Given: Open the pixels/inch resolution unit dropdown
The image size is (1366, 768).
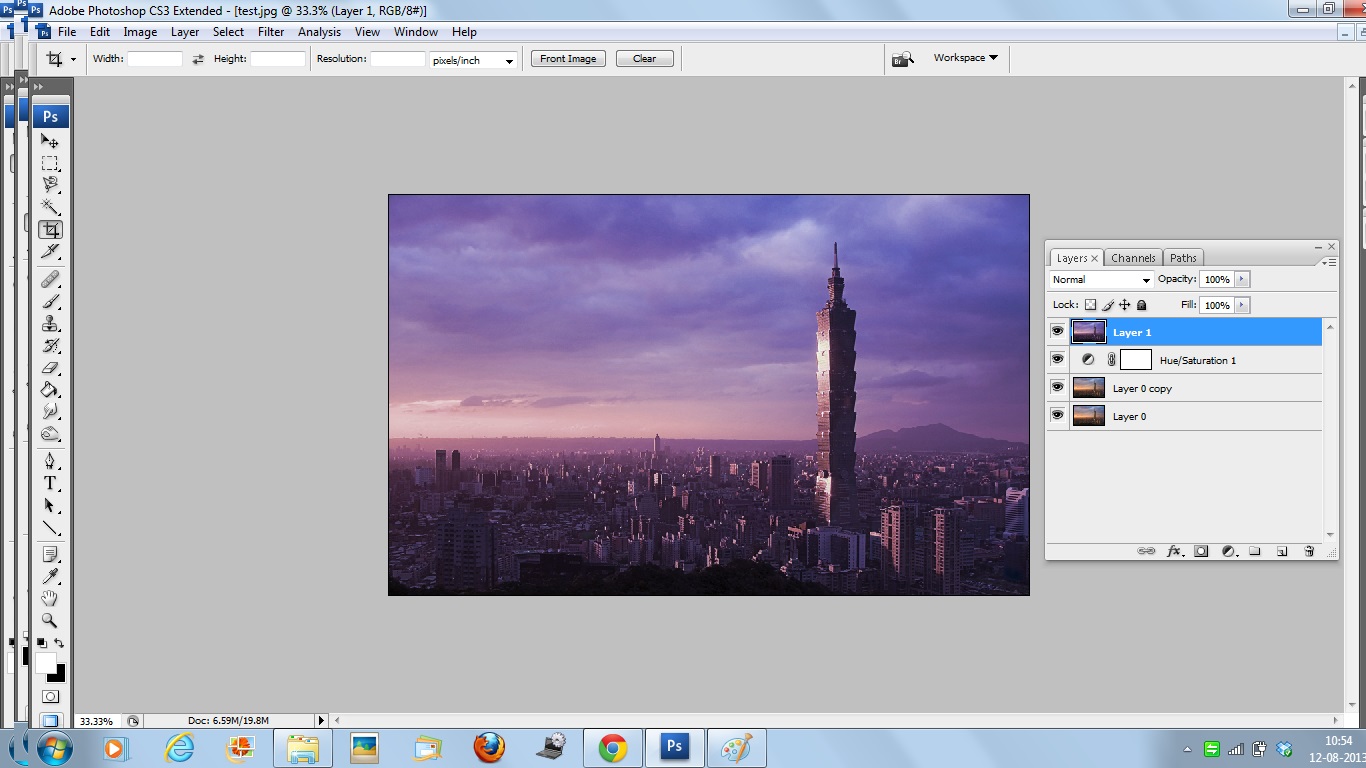Looking at the screenshot, I should (474, 60).
